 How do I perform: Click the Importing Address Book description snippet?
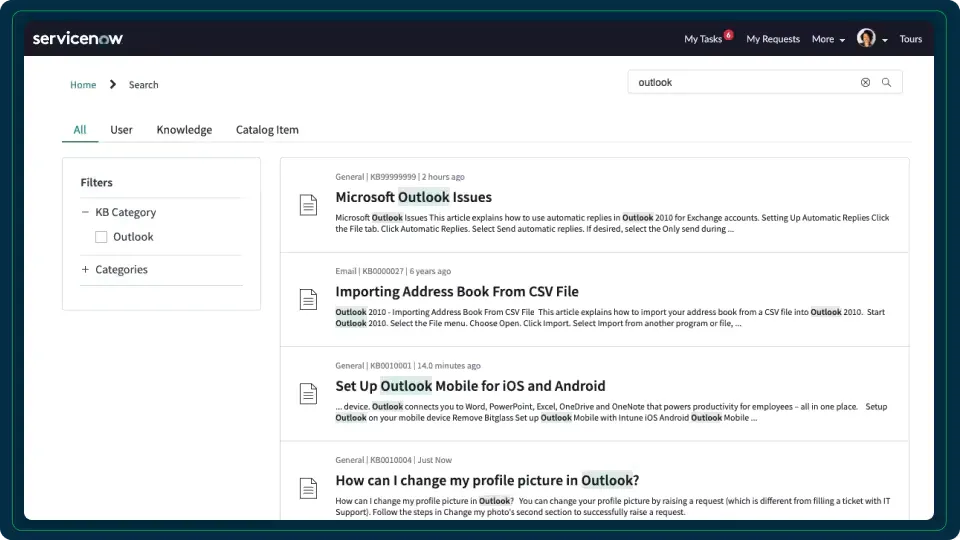[x=610, y=318]
